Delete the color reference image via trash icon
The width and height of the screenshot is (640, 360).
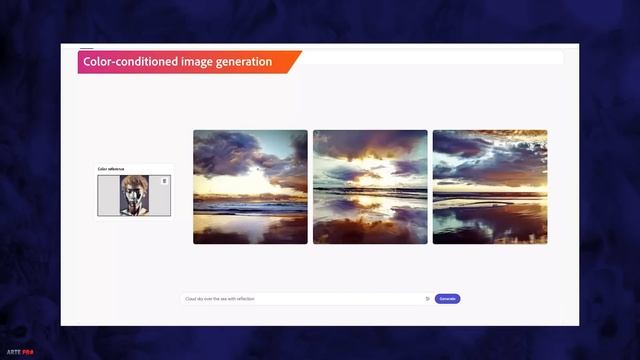tap(164, 181)
